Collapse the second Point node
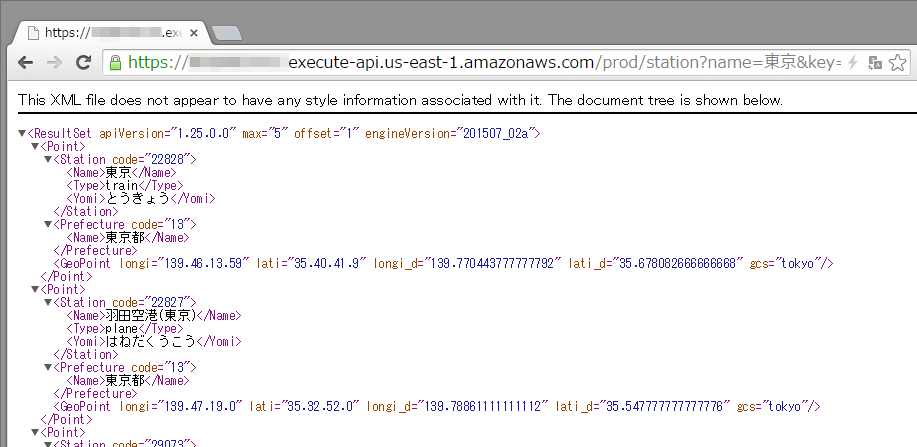This screenshot has width=917, height=447. point(35,289)
